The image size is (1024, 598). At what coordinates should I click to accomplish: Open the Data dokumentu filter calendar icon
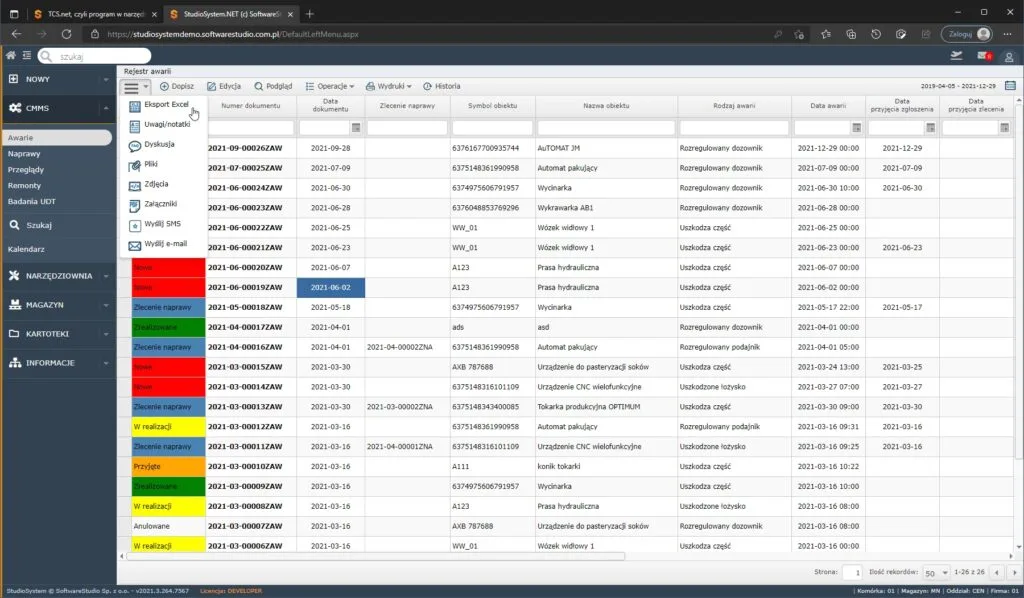[356, 127]
